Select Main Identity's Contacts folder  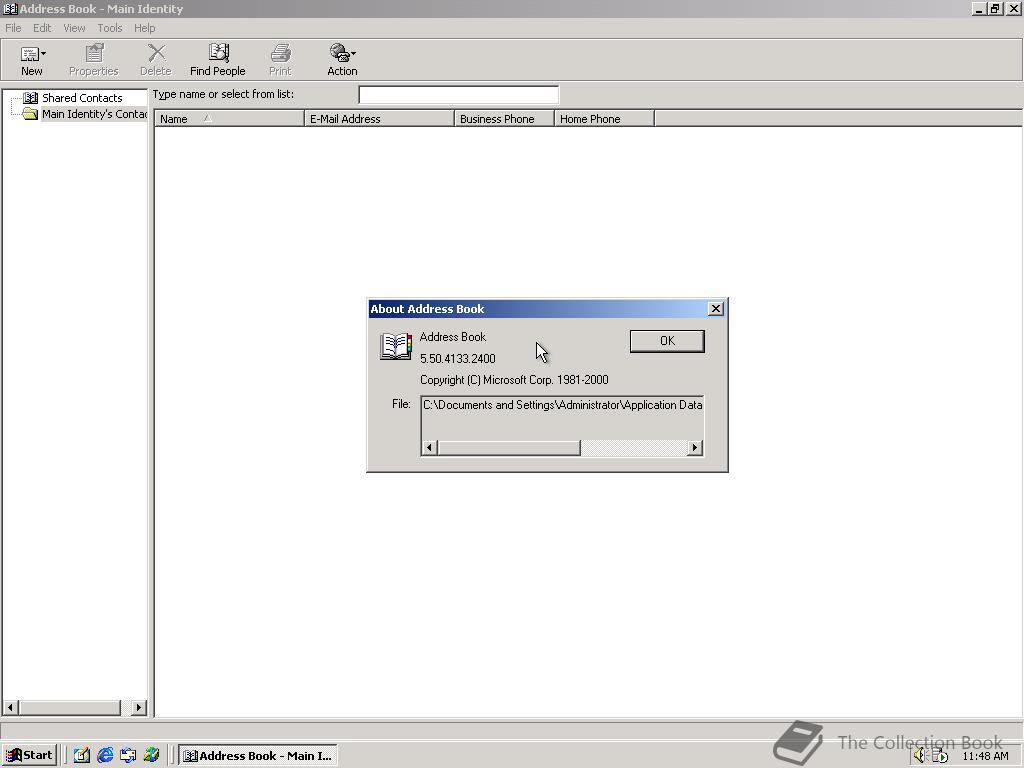[94, 114]
